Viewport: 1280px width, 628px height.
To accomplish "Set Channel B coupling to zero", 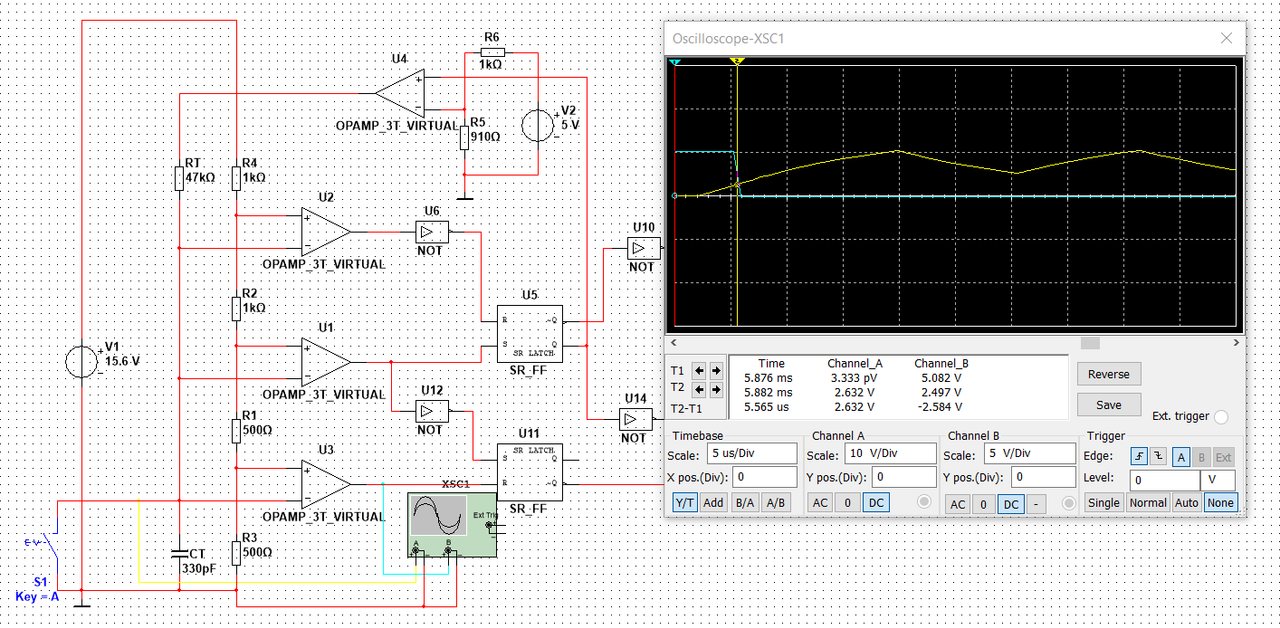I will click(x=985, y=504).
